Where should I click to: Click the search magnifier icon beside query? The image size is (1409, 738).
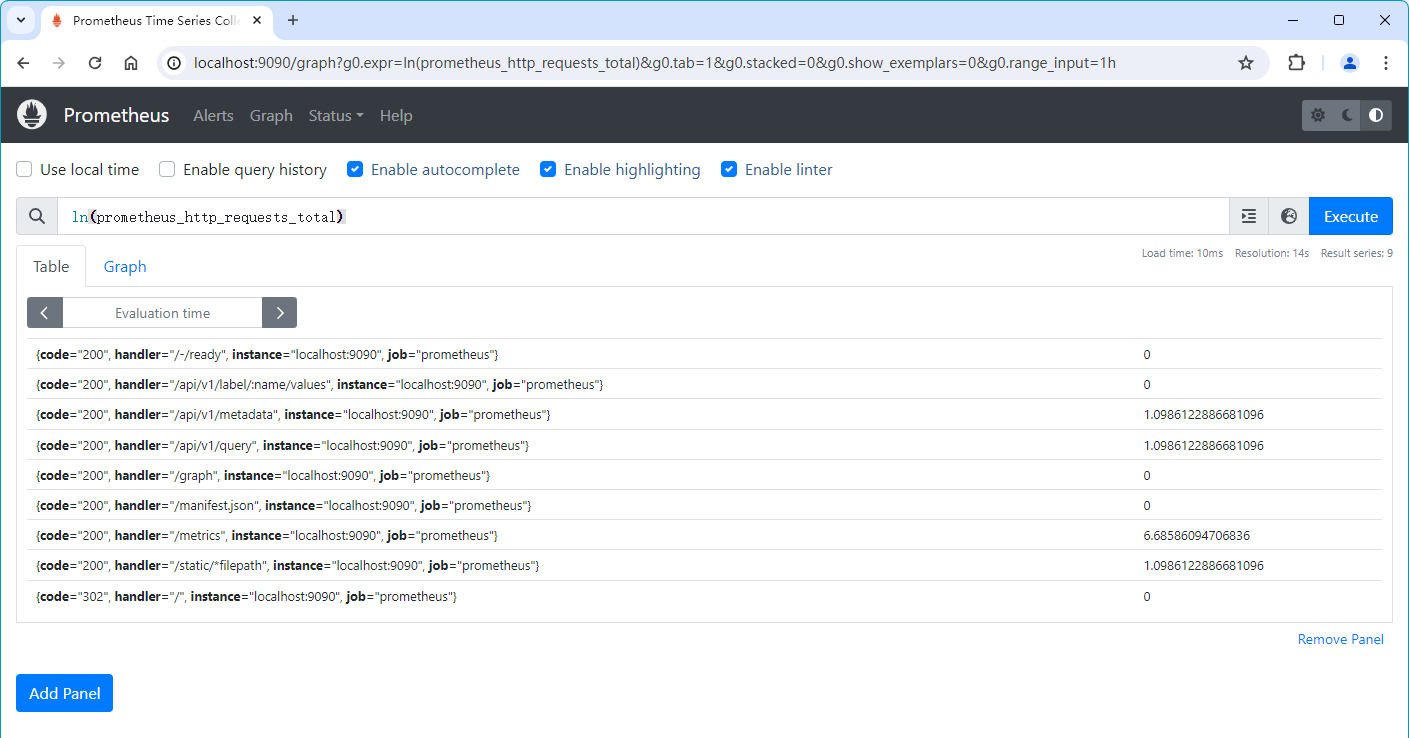pos(37,216)
